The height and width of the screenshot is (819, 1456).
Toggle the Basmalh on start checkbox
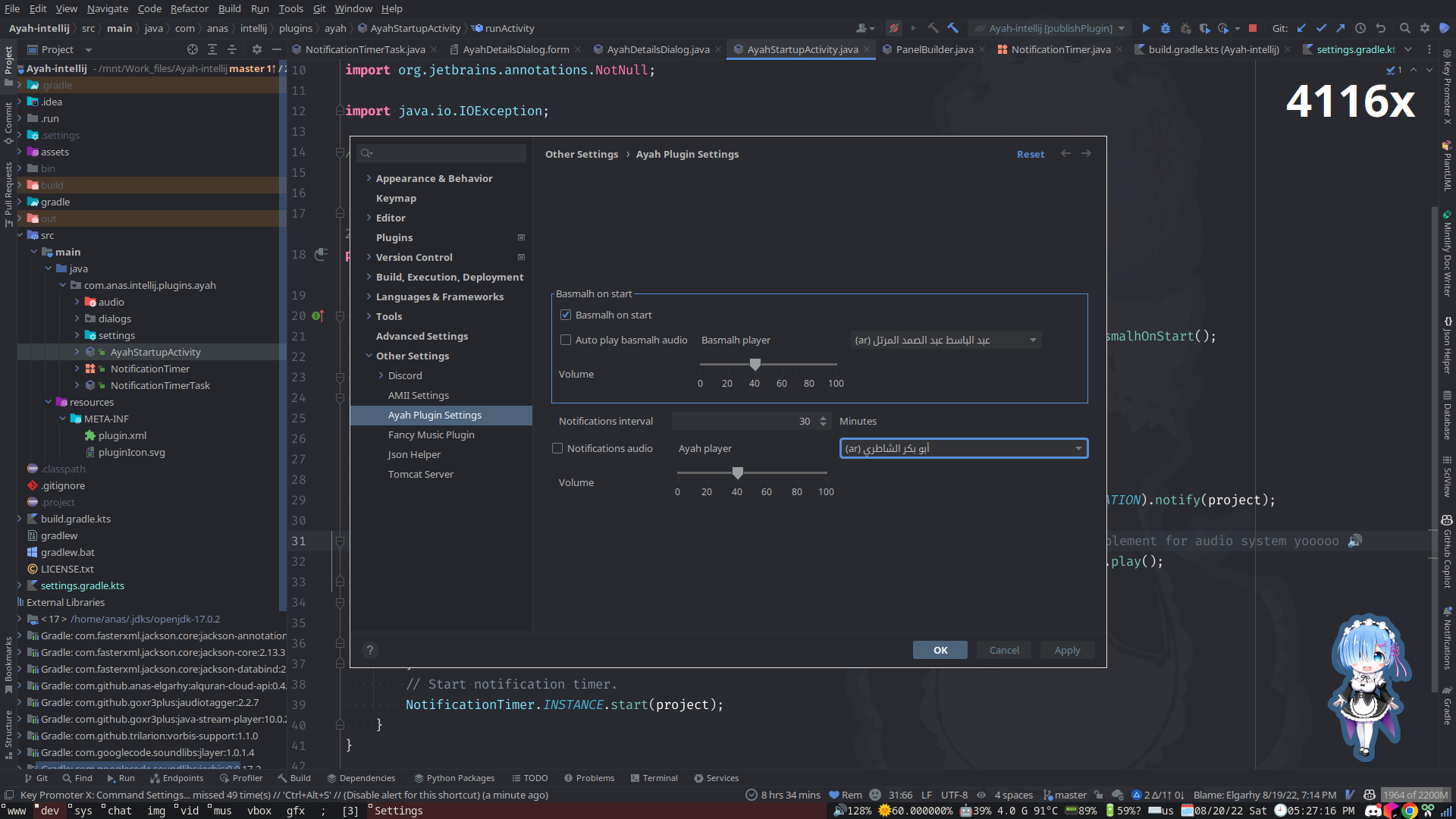tap(566, 314)
